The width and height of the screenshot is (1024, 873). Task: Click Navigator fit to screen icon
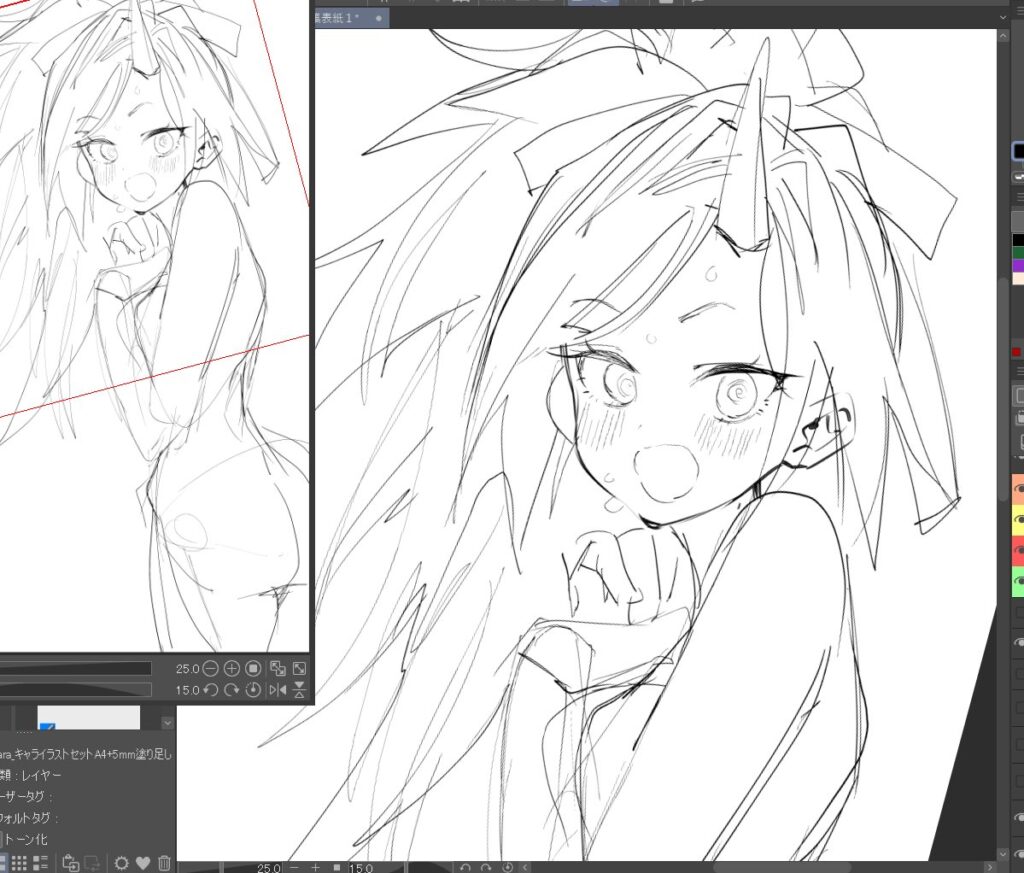tap(278, 668)
